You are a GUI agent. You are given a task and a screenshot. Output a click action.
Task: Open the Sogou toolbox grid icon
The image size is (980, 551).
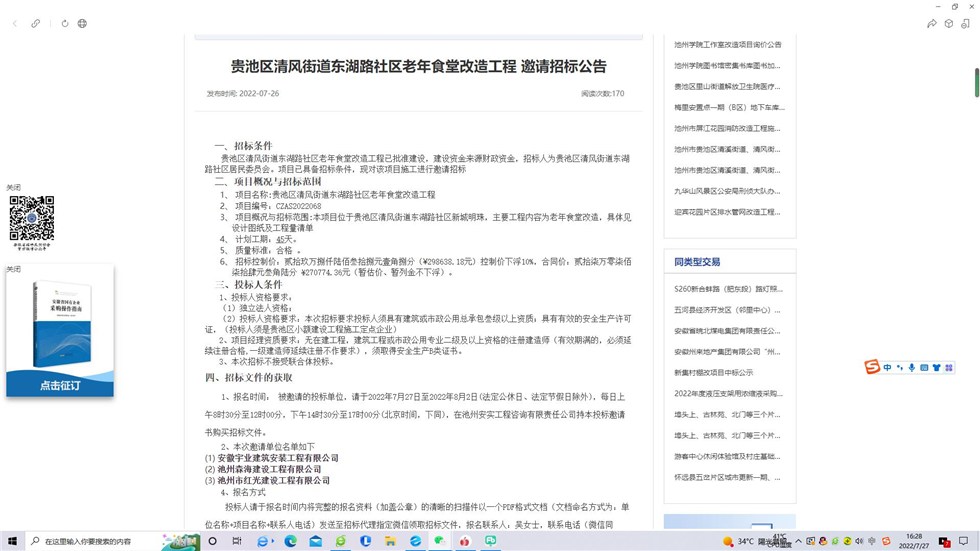click(949, 368)
